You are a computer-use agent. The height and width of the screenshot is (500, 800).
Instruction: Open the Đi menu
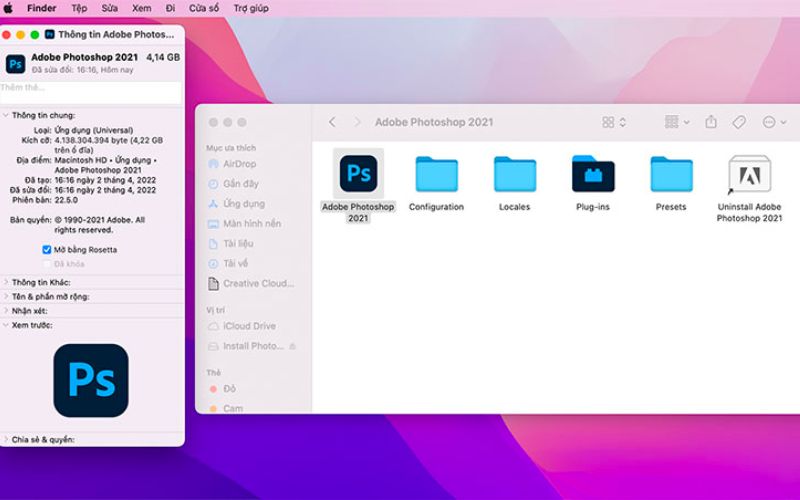point(170,8)
